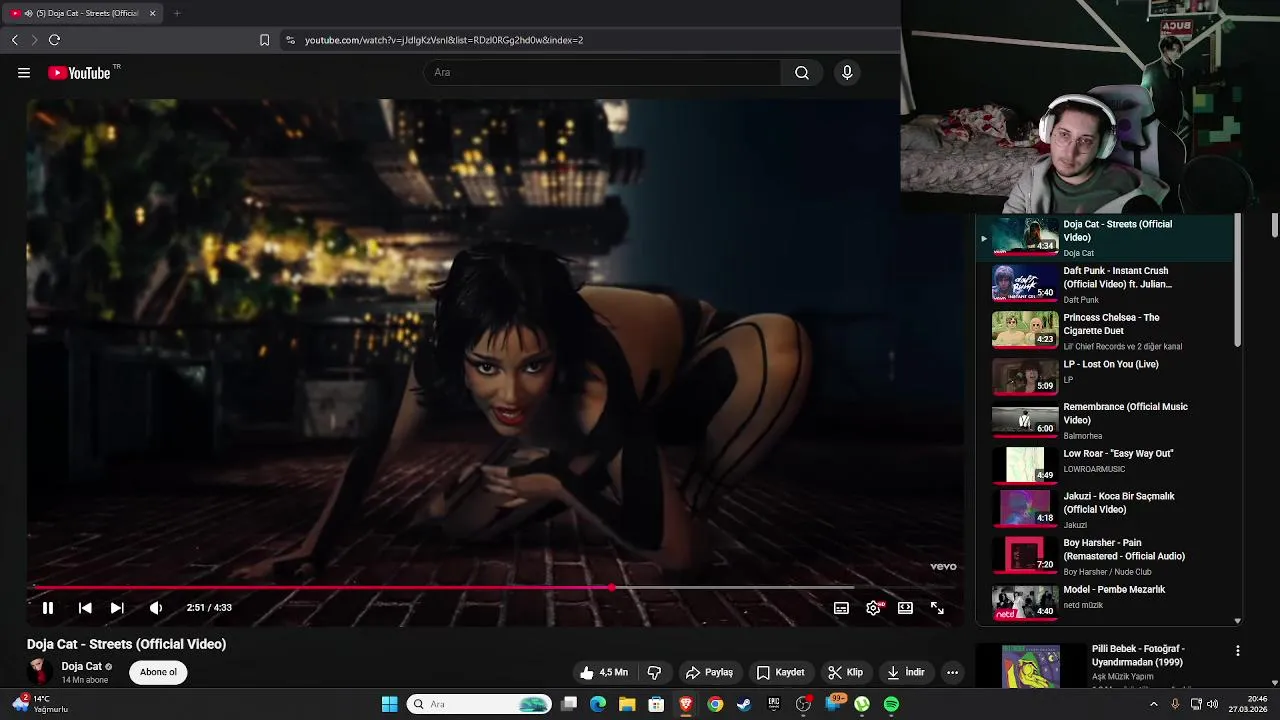Switch to theater mode

coord(905,608)
